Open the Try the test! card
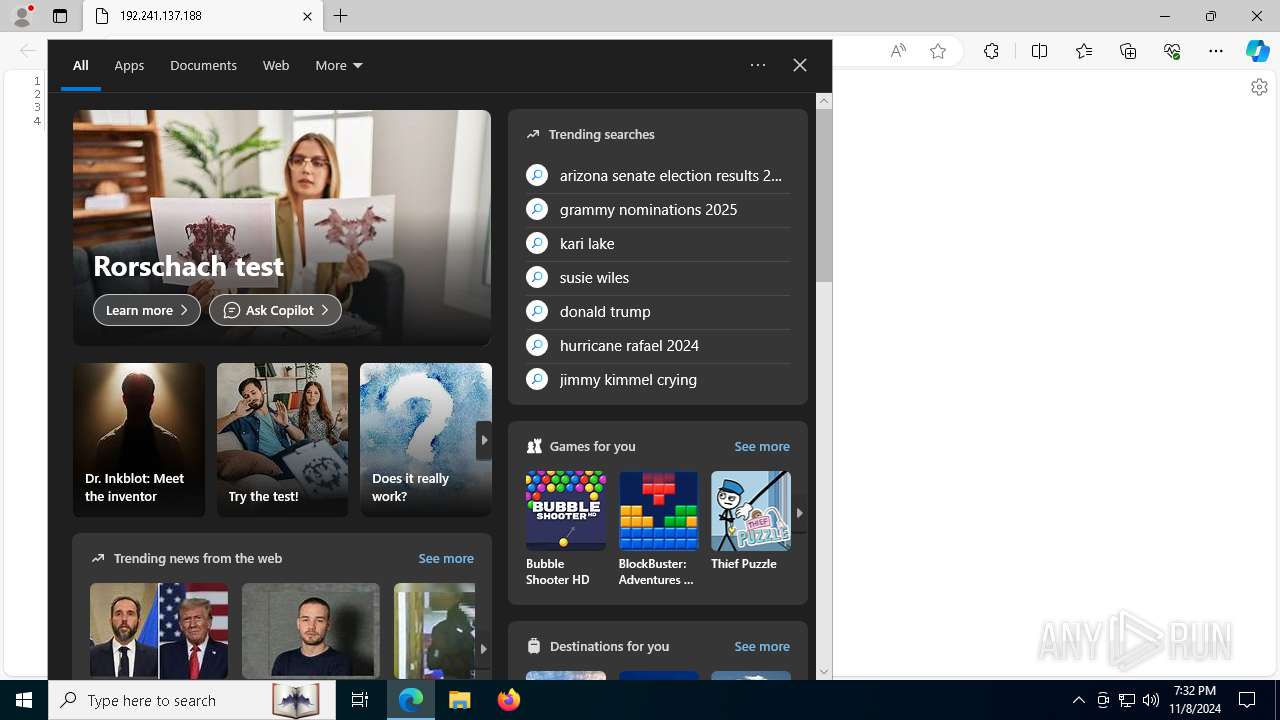1280x720 pixels. [283, 440]
